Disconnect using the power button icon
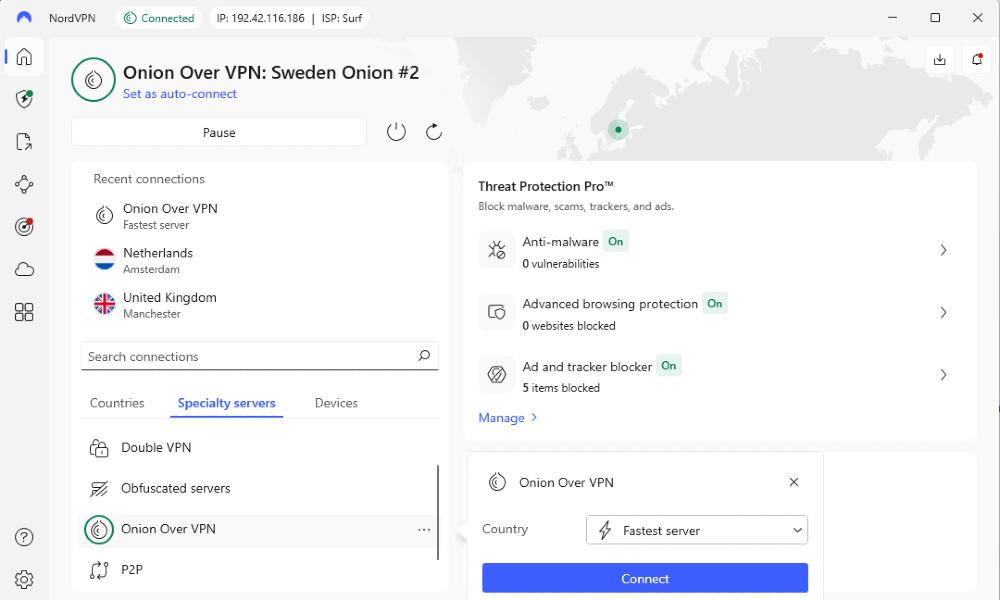 click(x=396, y=131)
